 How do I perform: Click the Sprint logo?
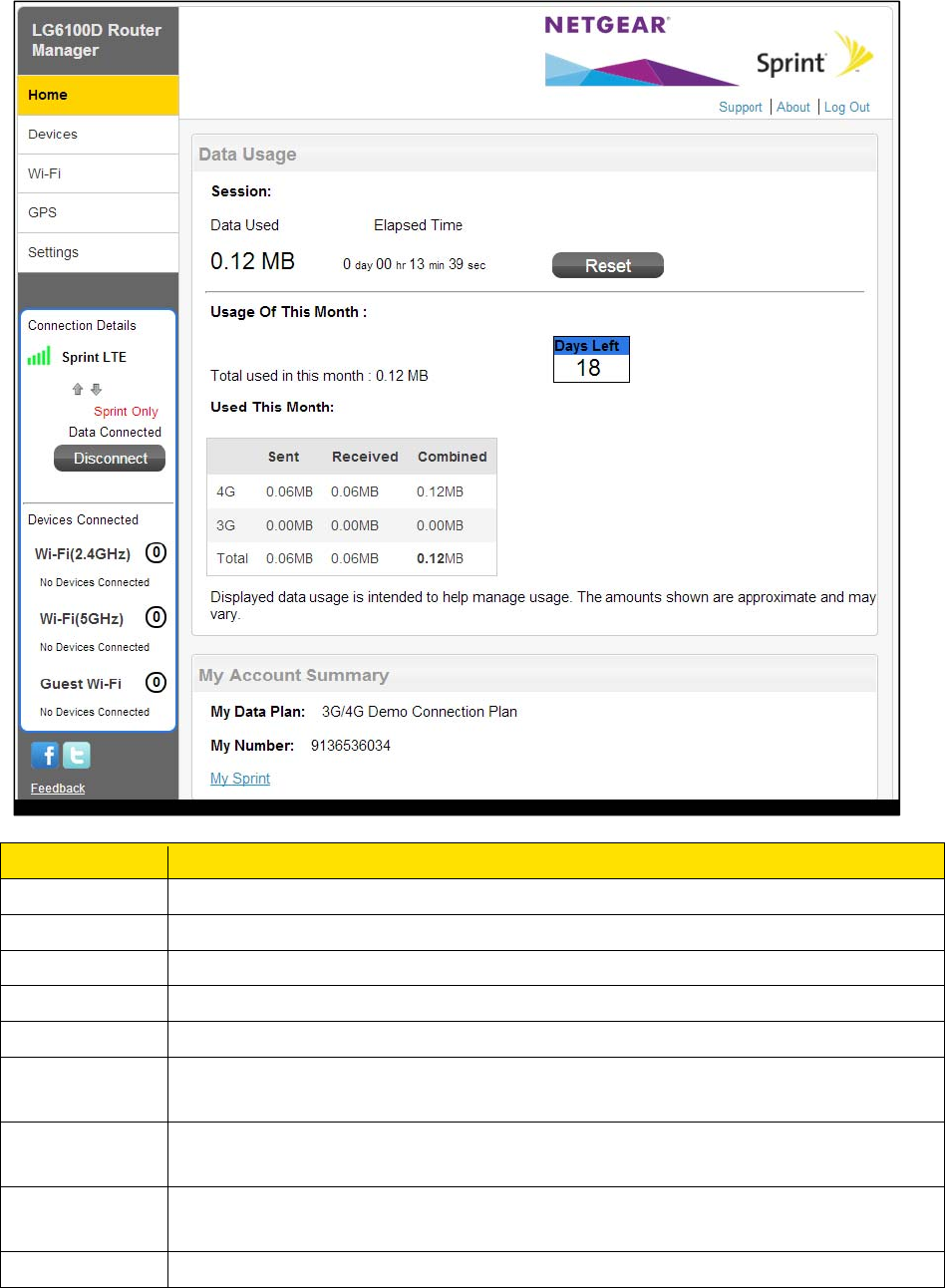pos(814,57)
